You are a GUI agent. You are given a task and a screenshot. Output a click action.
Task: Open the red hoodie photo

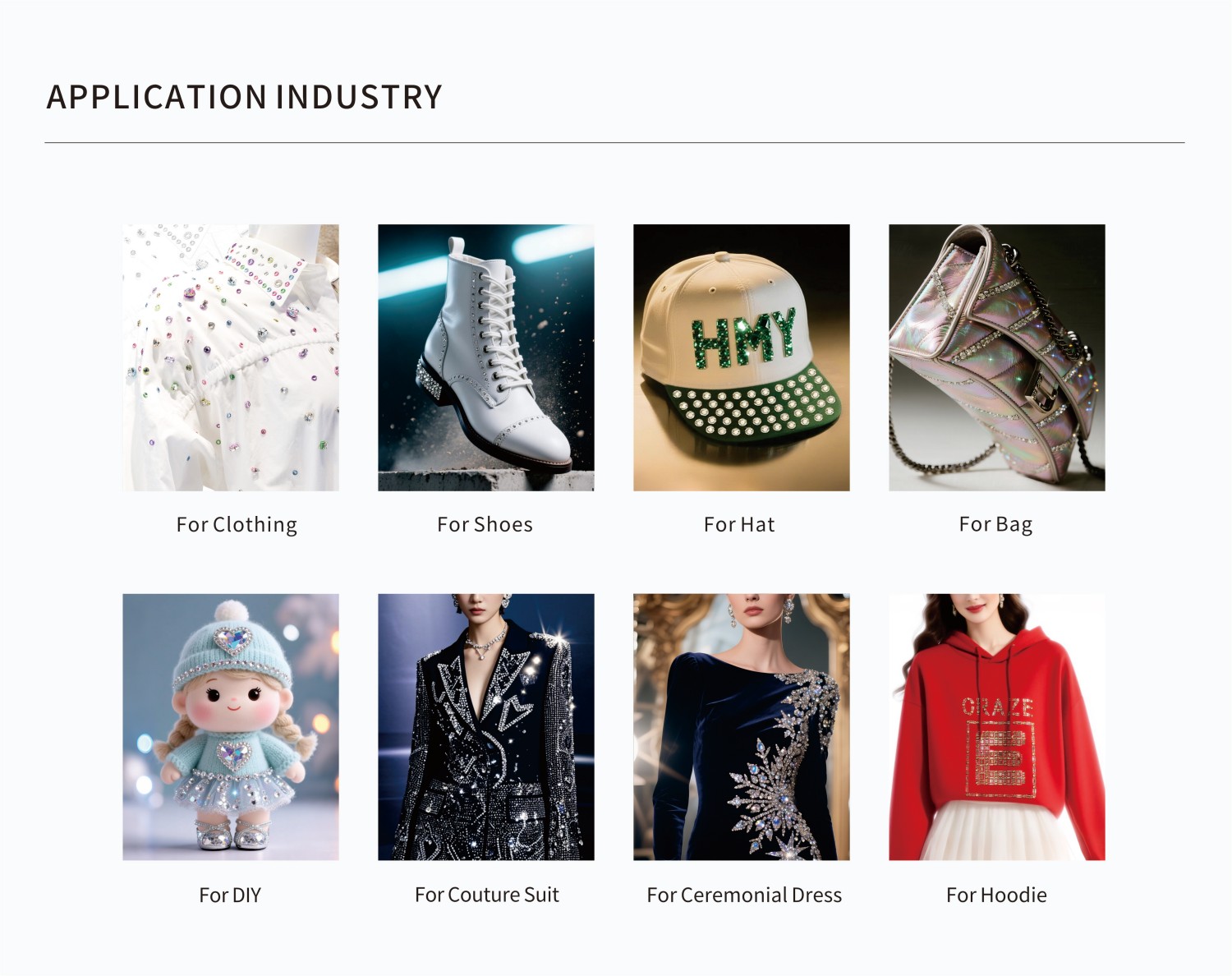point(997,727)
